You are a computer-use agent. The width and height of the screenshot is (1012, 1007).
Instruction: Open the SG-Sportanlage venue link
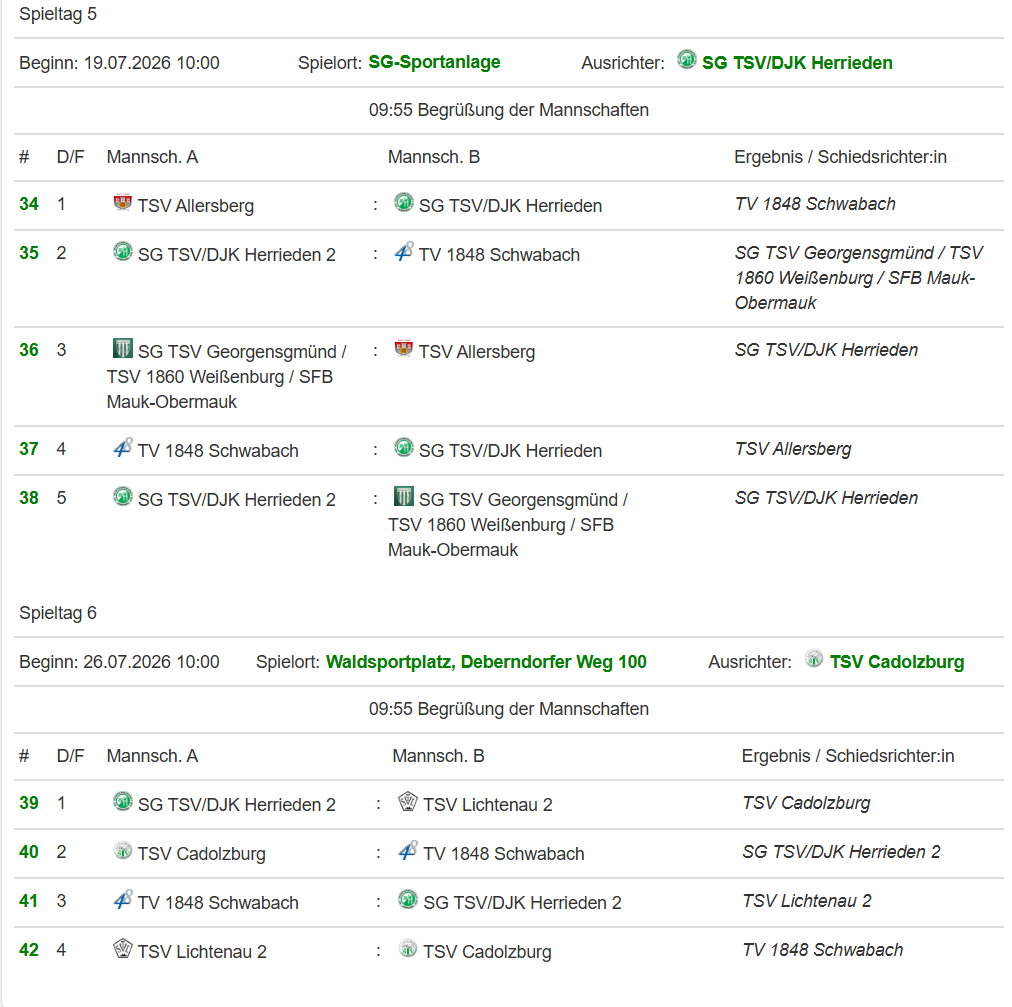[434, 62]
